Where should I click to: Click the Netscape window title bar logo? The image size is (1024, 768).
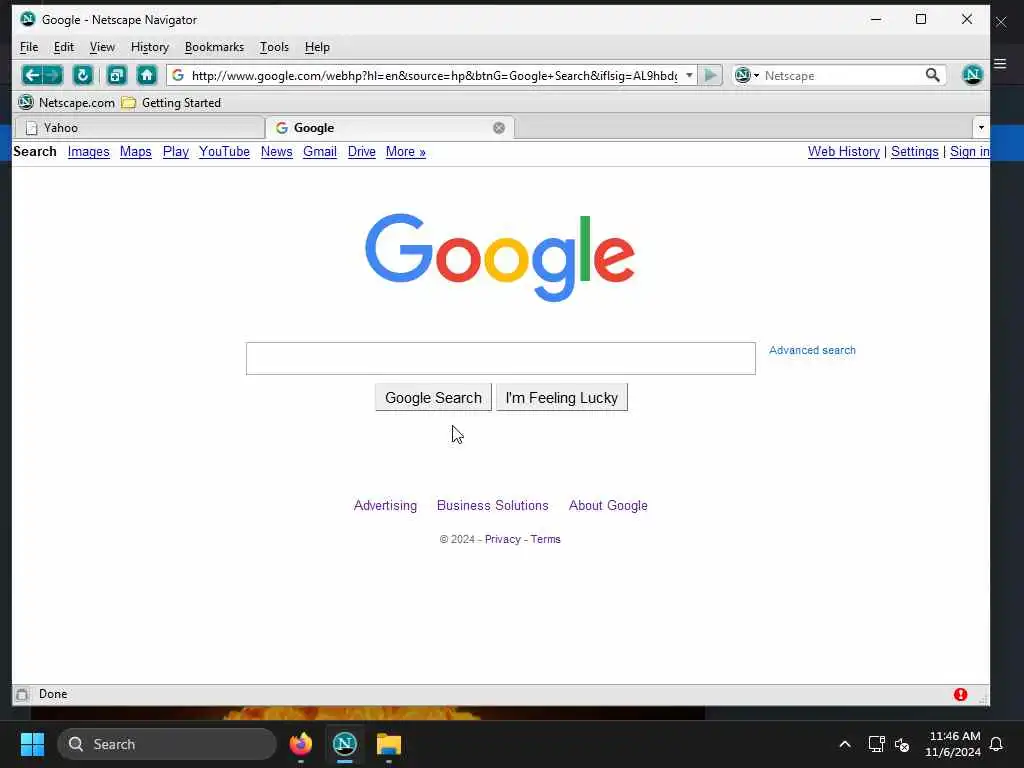[x=27, y=19]
